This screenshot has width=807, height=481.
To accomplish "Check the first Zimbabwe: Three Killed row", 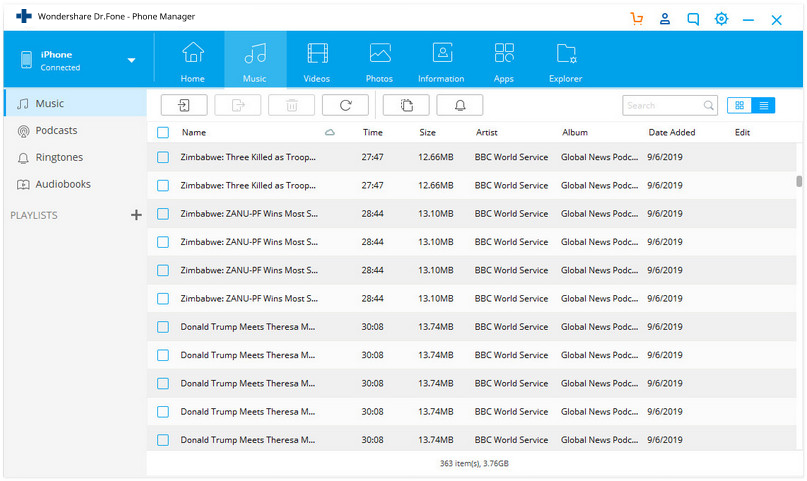I will [163, 157].
